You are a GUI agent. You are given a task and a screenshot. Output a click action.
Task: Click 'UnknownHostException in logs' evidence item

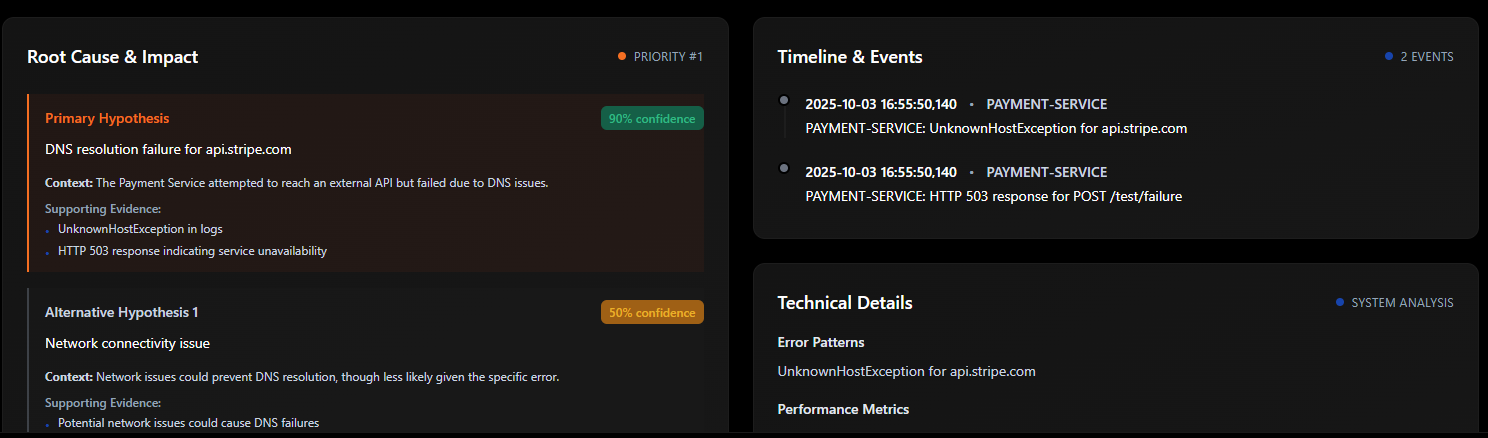(x=140, y=229)
